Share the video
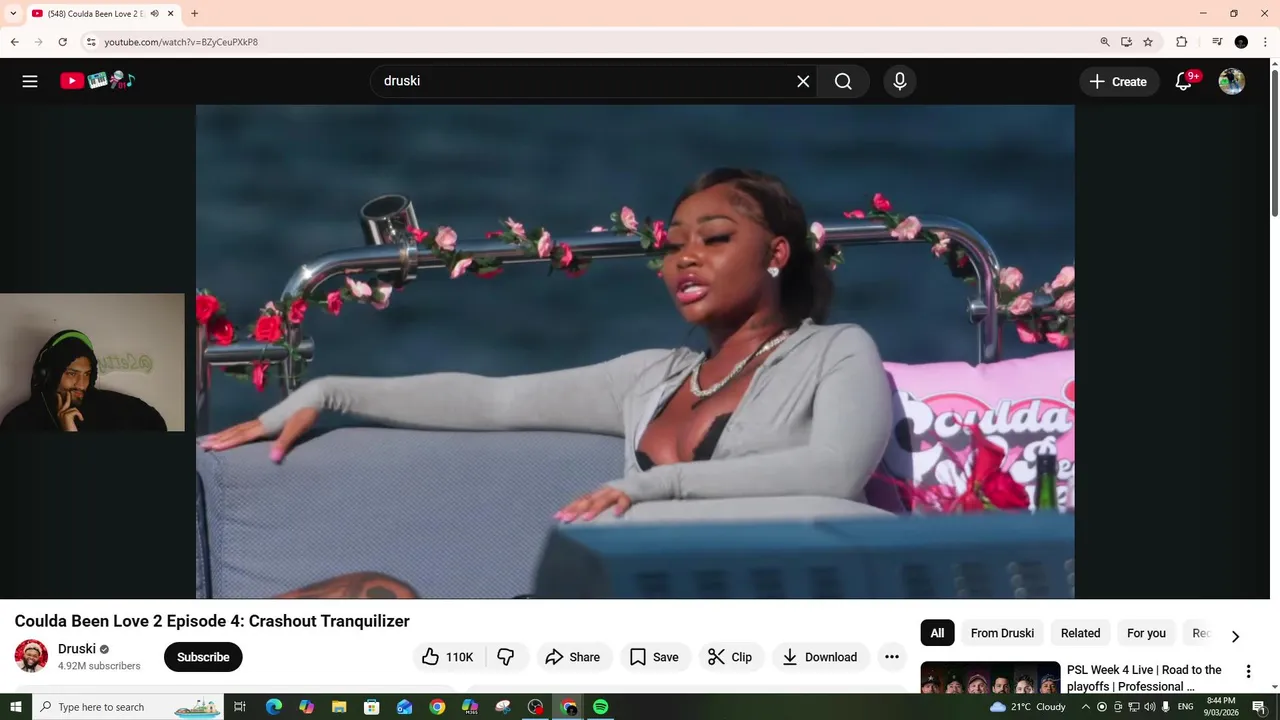 tap(573, 657)
